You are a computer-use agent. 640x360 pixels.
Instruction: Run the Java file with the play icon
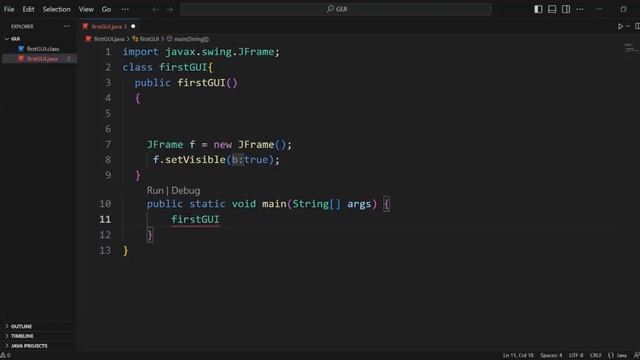[620, 26]
